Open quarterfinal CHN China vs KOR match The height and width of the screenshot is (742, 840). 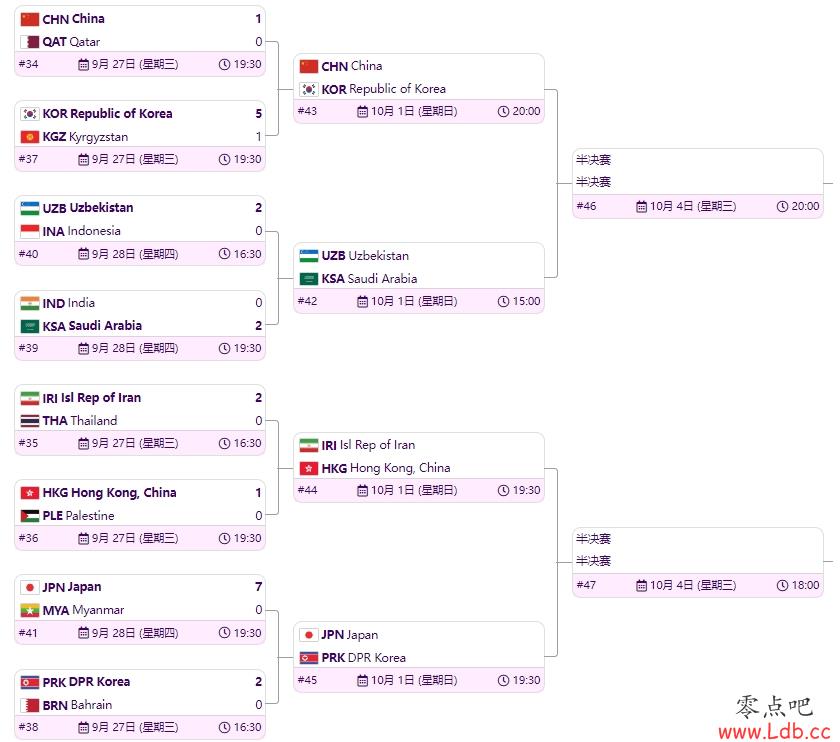coord(419,89)
